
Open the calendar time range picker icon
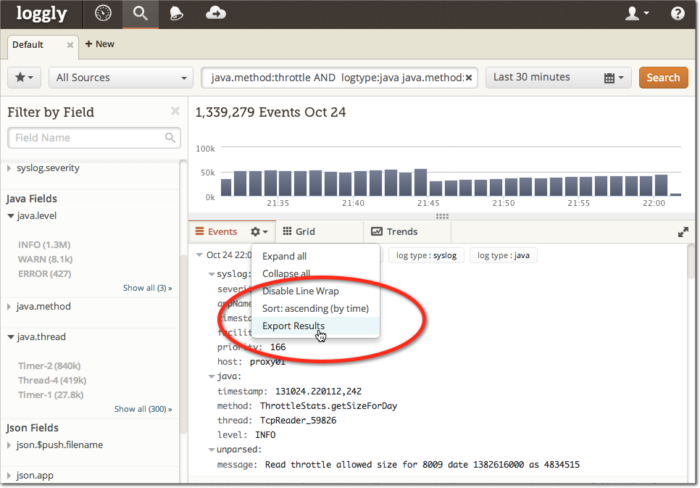[613, 77]
